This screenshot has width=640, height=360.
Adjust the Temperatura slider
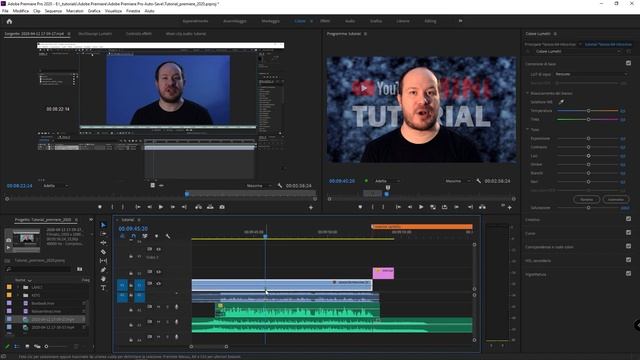[x=588, y=111]
